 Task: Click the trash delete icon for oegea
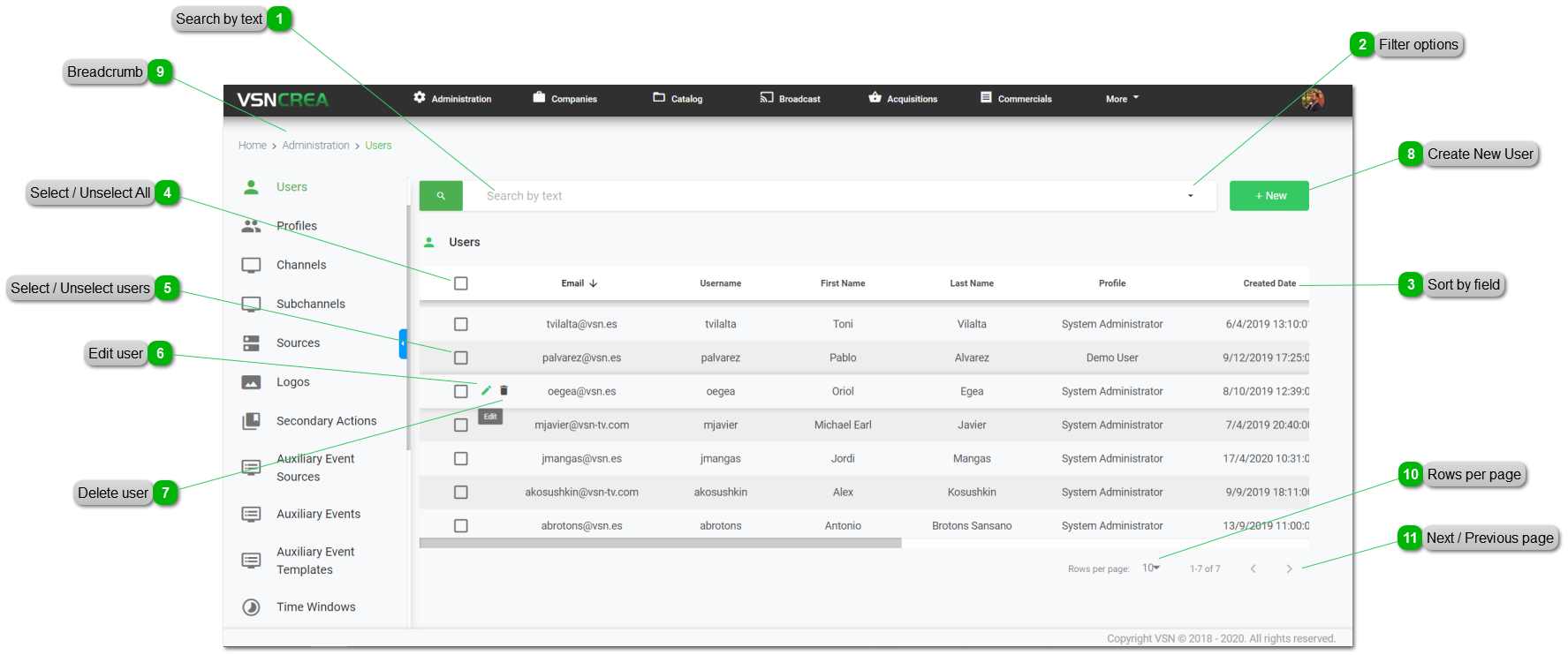pos(504,390)
